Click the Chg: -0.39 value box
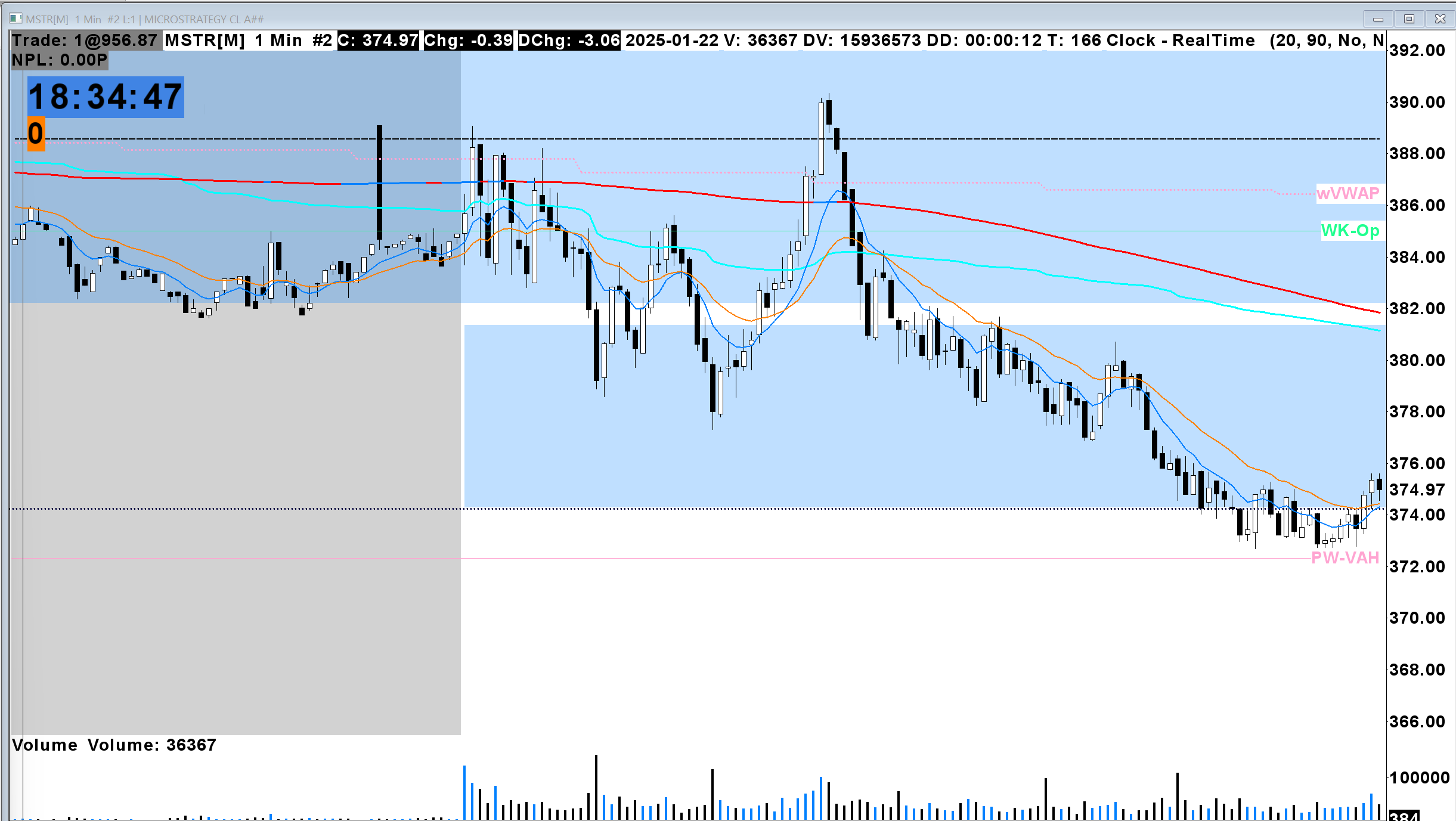 (468, 41)
